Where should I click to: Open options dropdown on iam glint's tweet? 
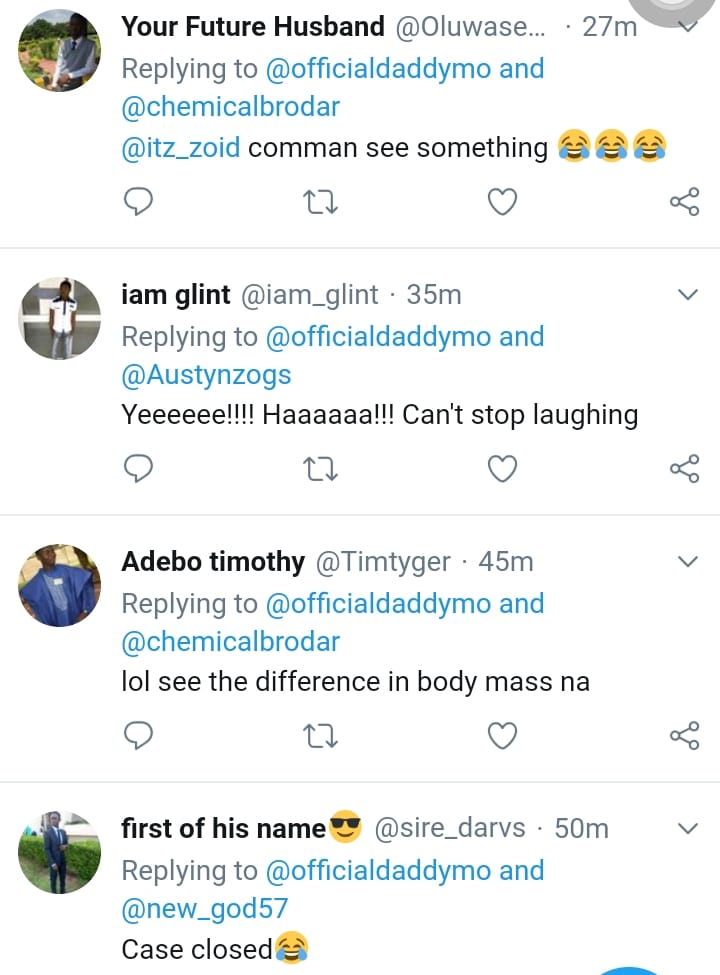point(688,295)
